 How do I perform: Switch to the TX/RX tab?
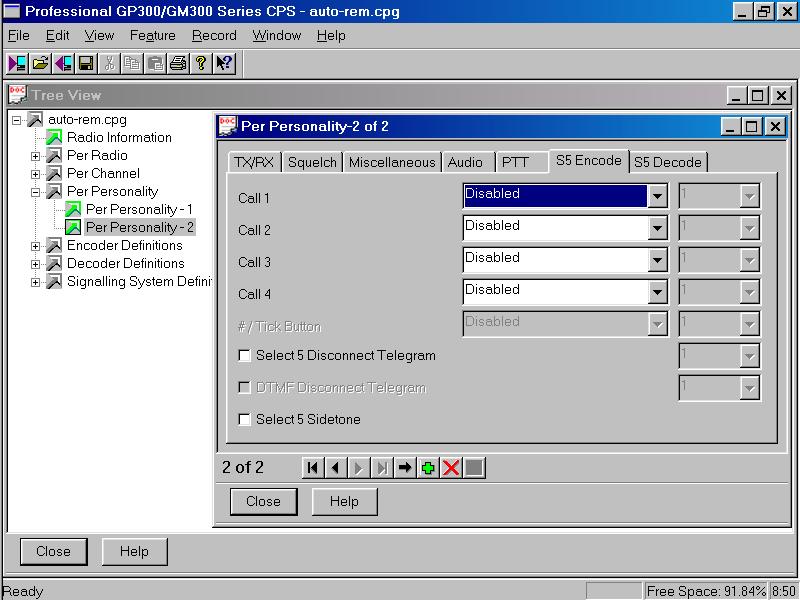coord(254,162)
